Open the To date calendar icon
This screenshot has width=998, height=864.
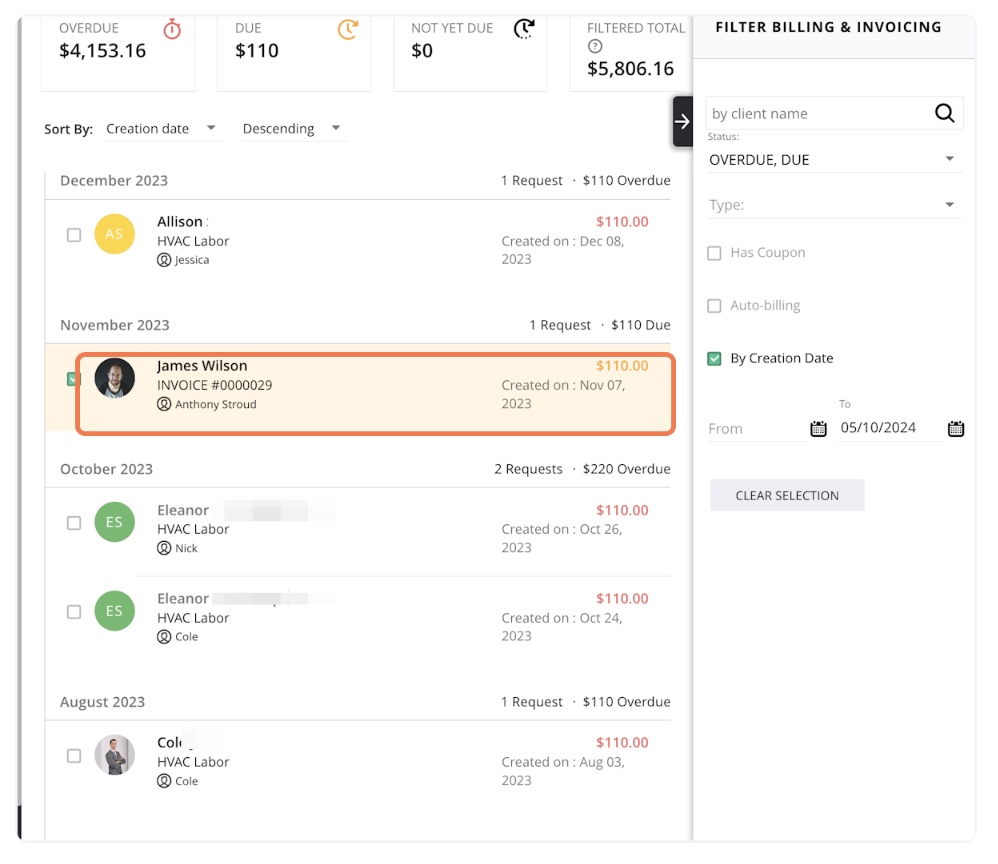click(x=956, y=429)
